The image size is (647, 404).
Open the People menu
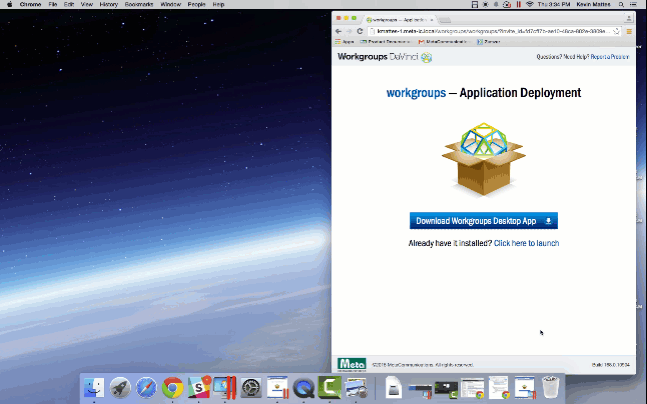tap(196, 4)
